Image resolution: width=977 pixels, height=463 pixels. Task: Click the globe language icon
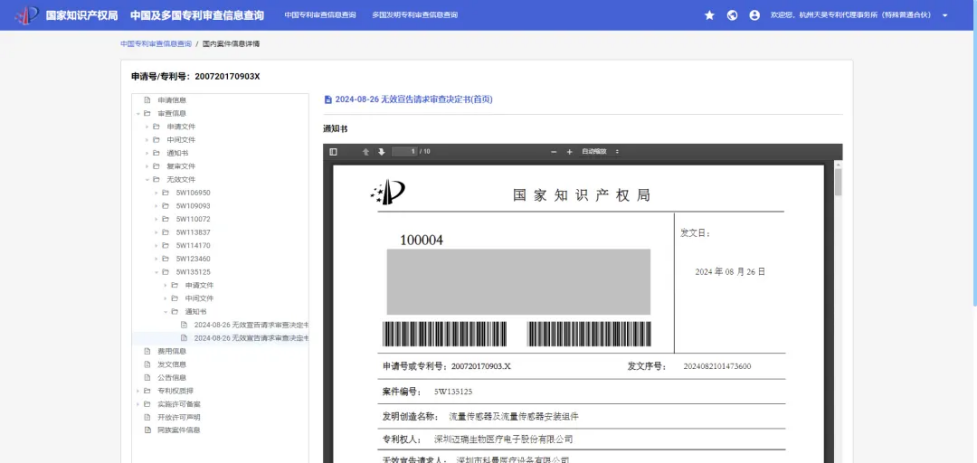[x=732, y=15]
